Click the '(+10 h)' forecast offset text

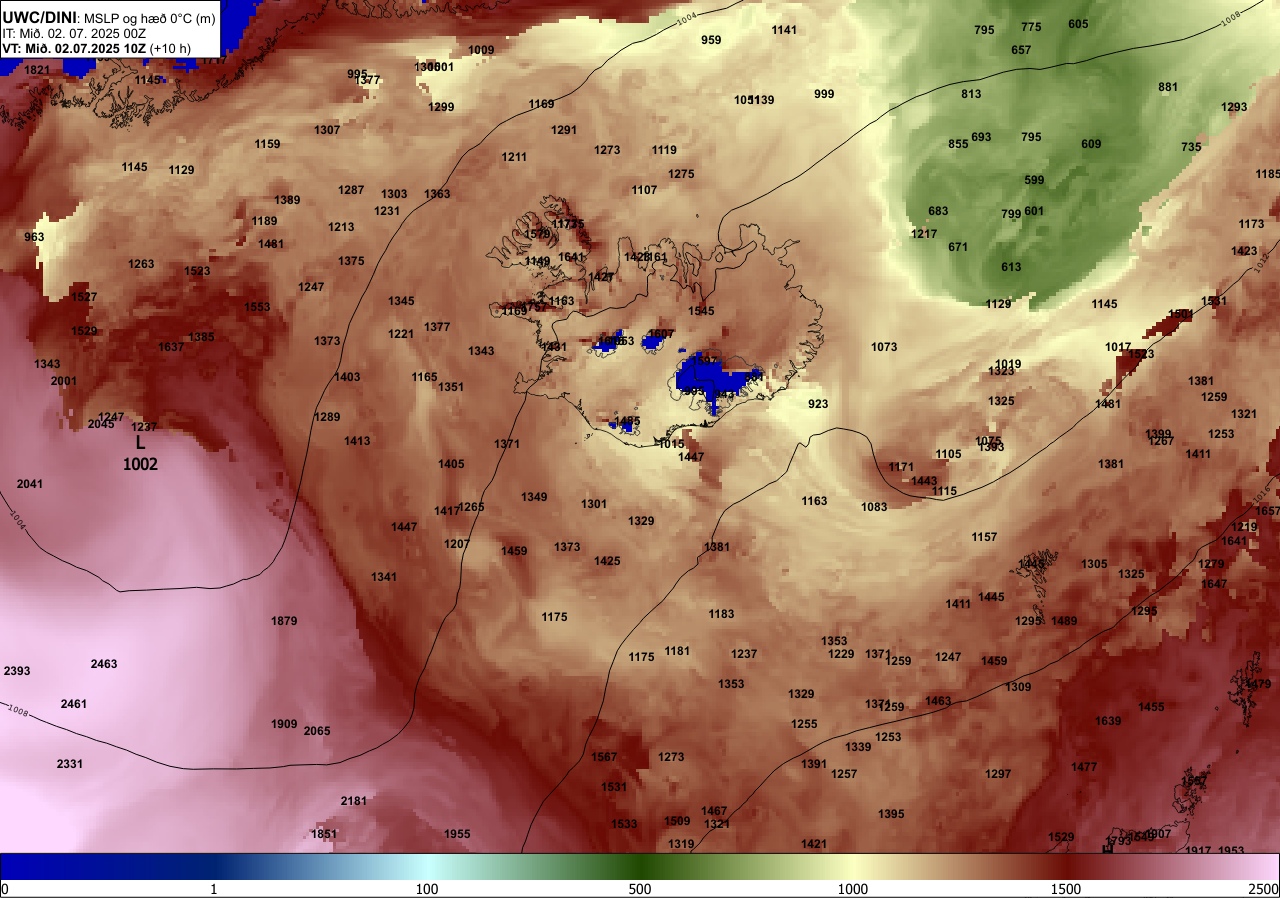point(170,48)
